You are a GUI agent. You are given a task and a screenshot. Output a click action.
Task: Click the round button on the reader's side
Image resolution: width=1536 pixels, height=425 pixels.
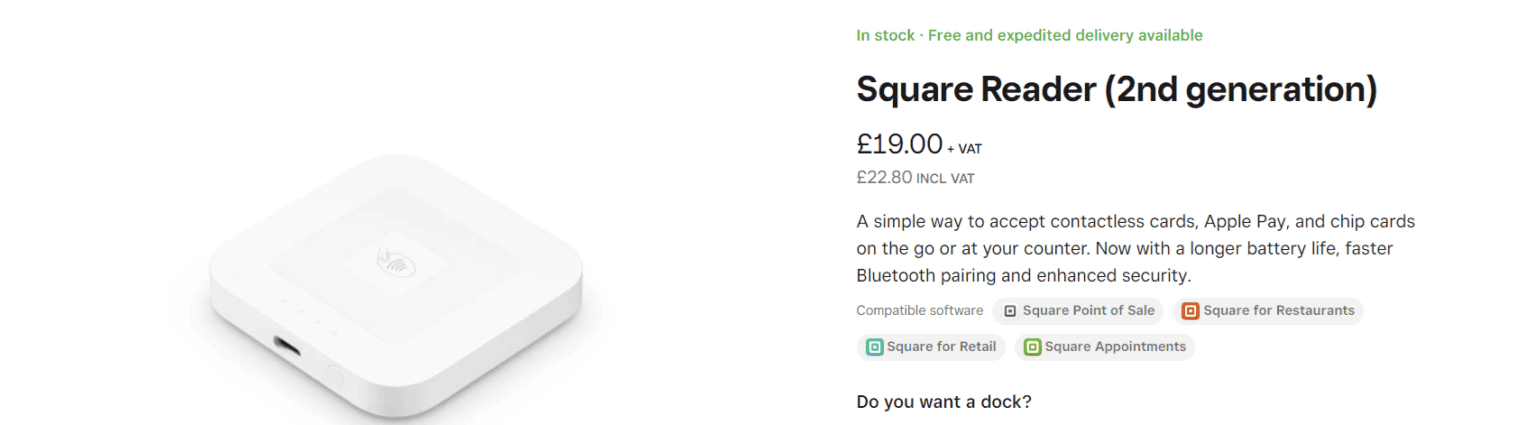click(x=334, y=378)
